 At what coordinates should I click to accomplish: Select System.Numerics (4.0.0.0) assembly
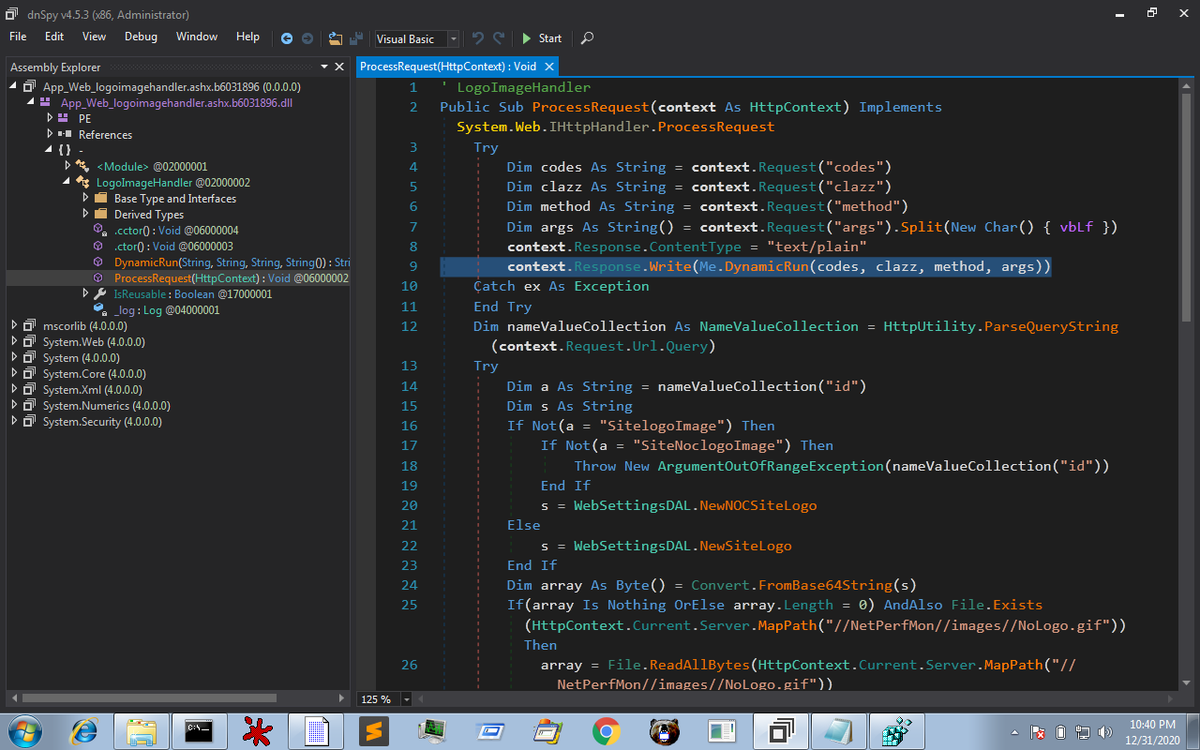106,406
